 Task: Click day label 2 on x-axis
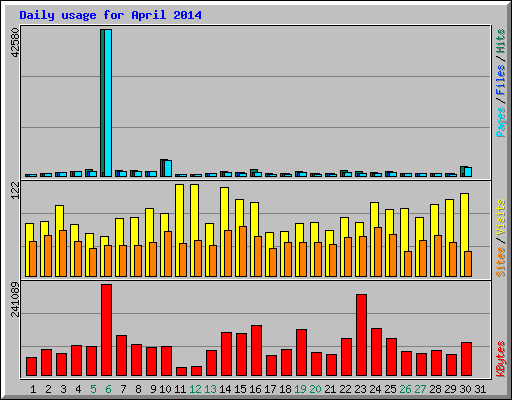point(48,389)
